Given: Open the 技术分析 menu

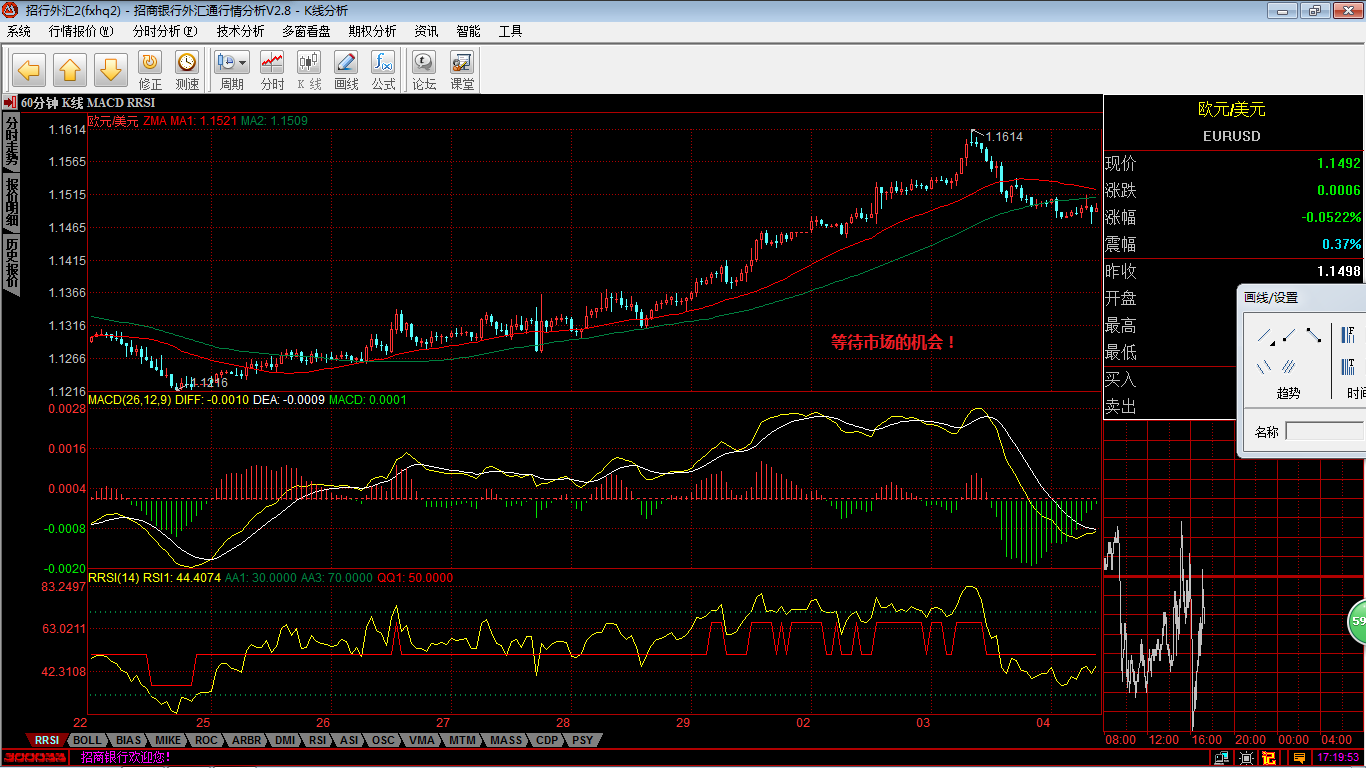Looking at the screenshot, I should (241, 31).
